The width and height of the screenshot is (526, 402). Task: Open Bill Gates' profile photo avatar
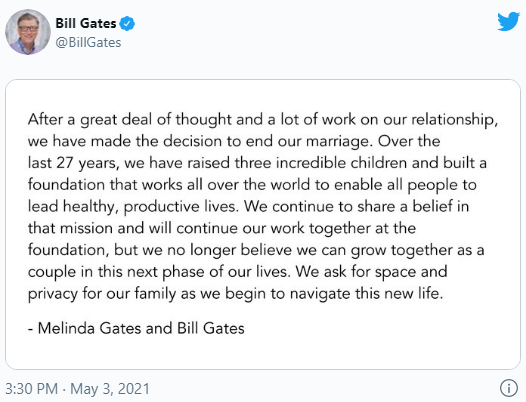28,32
